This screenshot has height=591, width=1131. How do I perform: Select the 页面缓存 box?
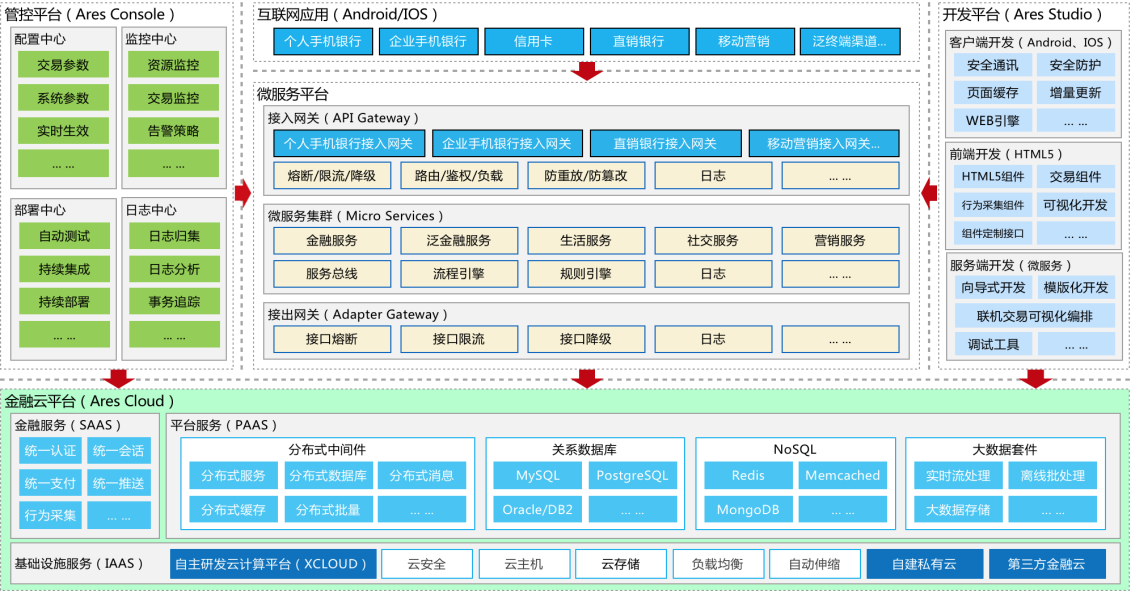(x=993, y=92)
